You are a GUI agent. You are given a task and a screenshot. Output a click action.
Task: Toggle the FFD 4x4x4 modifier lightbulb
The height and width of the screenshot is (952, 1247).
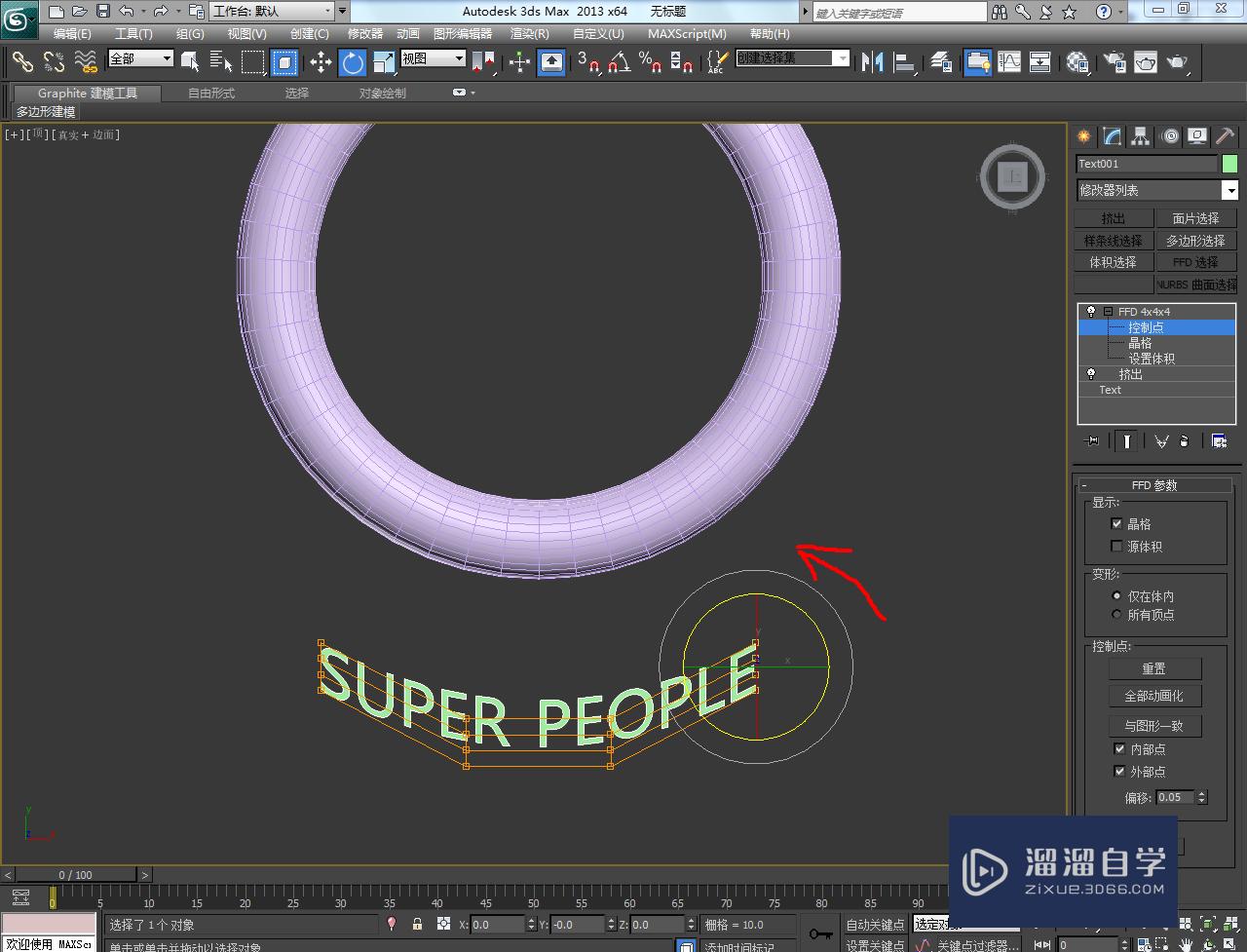pyautogui.click(x=1091, y=312)
